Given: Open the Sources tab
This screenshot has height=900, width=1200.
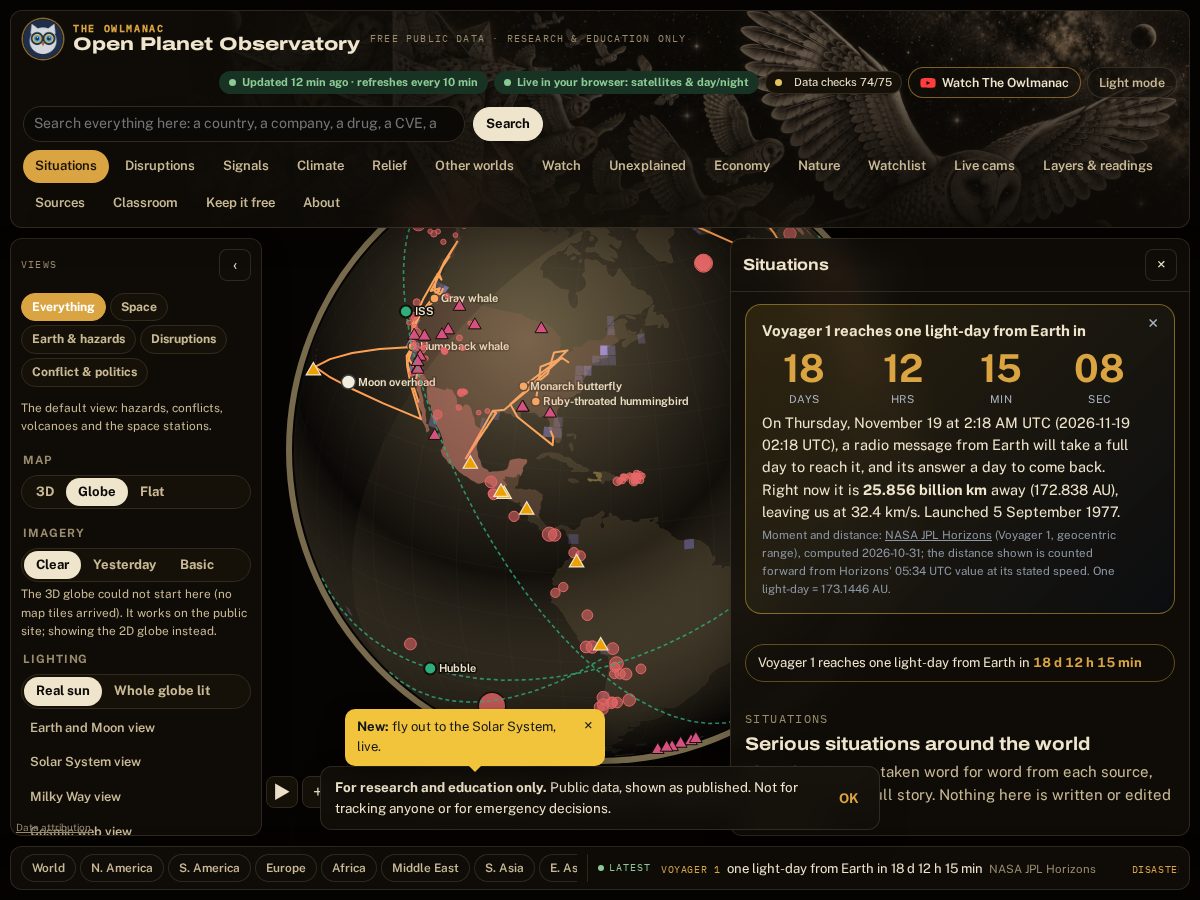Looking at the screenshot, I should point(60,203).
